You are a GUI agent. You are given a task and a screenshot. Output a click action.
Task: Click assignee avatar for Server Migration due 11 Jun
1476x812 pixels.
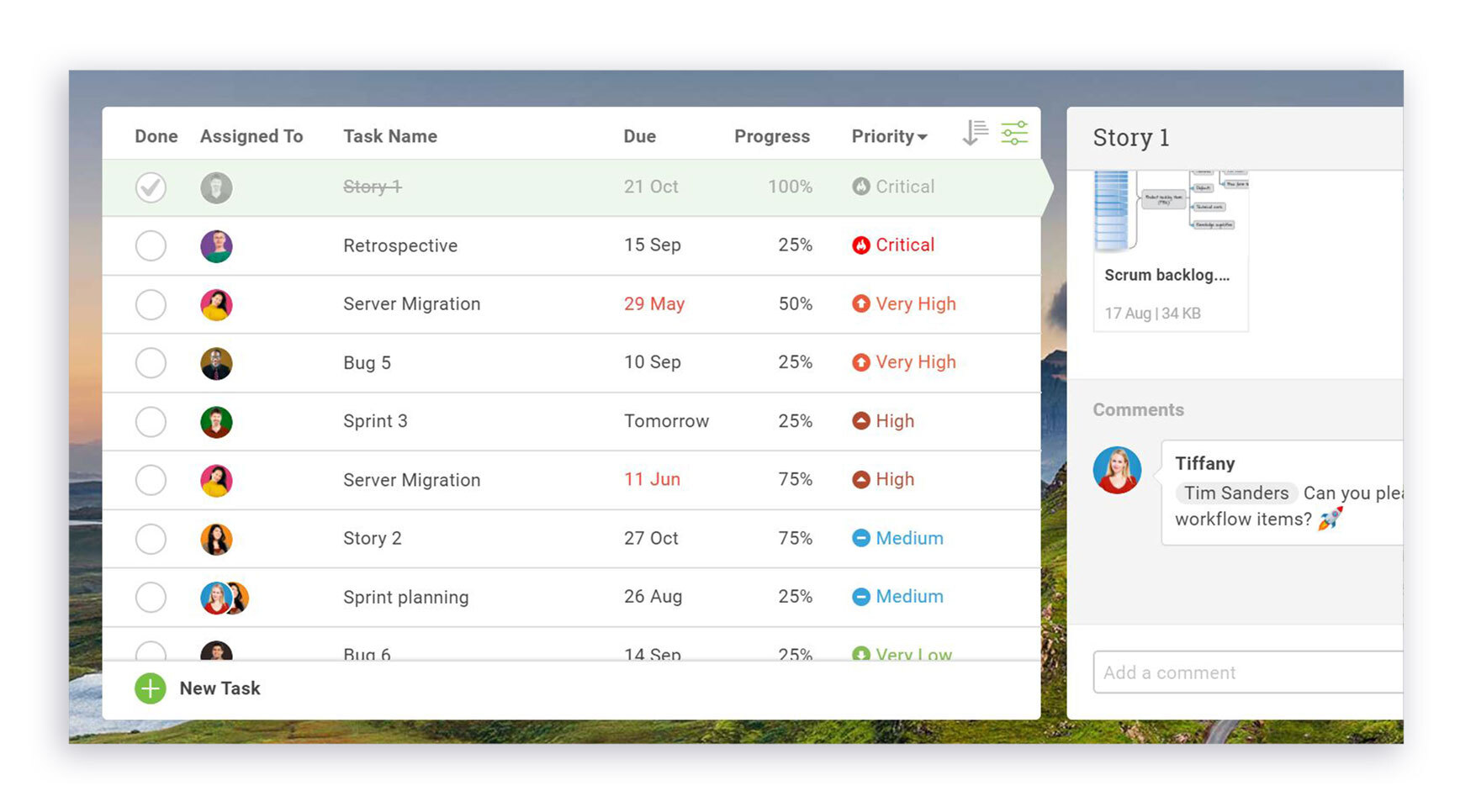(x=216, y=481)
